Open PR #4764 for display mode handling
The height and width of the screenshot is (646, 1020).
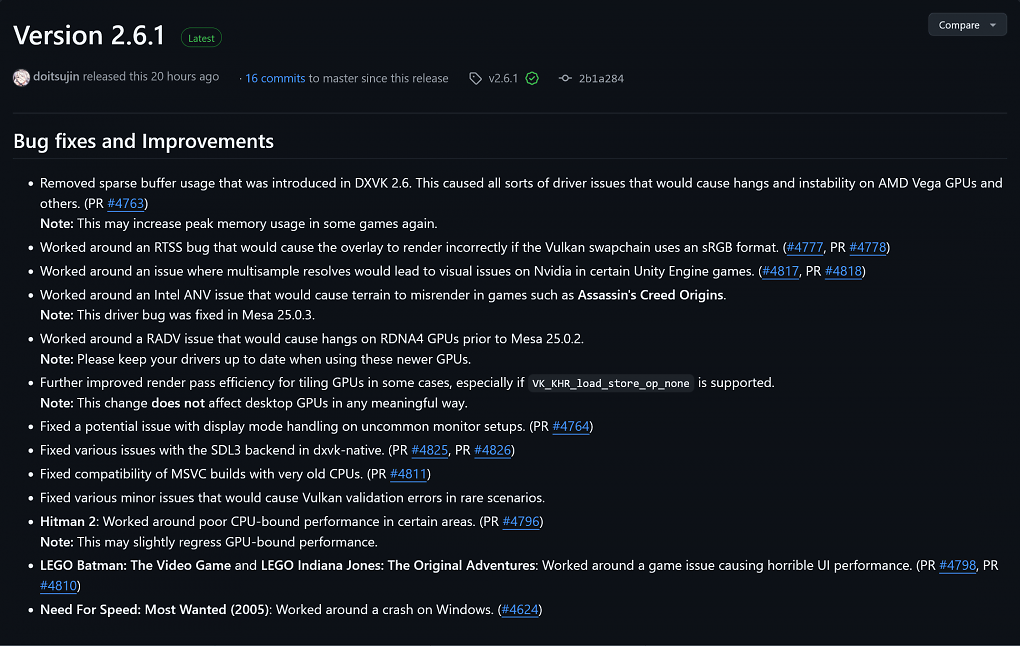click(x=570, y=426)
